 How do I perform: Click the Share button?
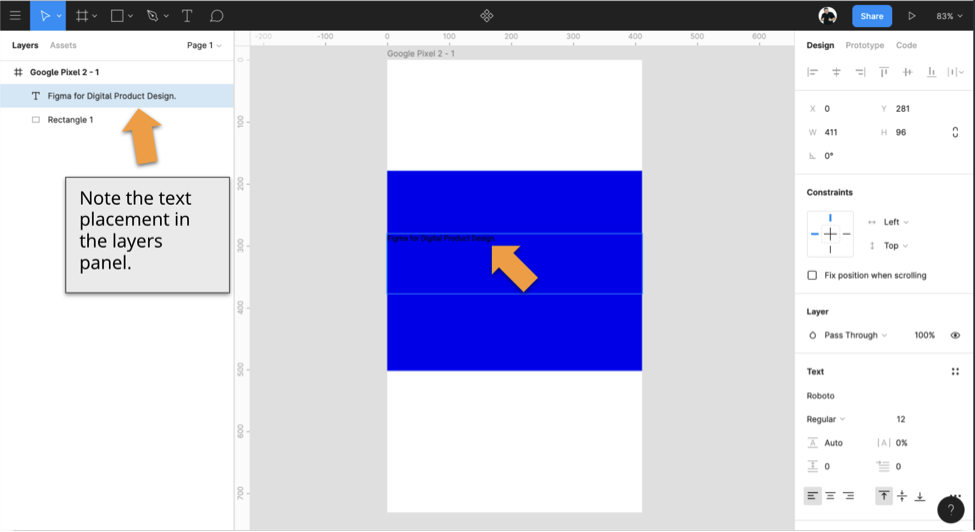point(871,16)
